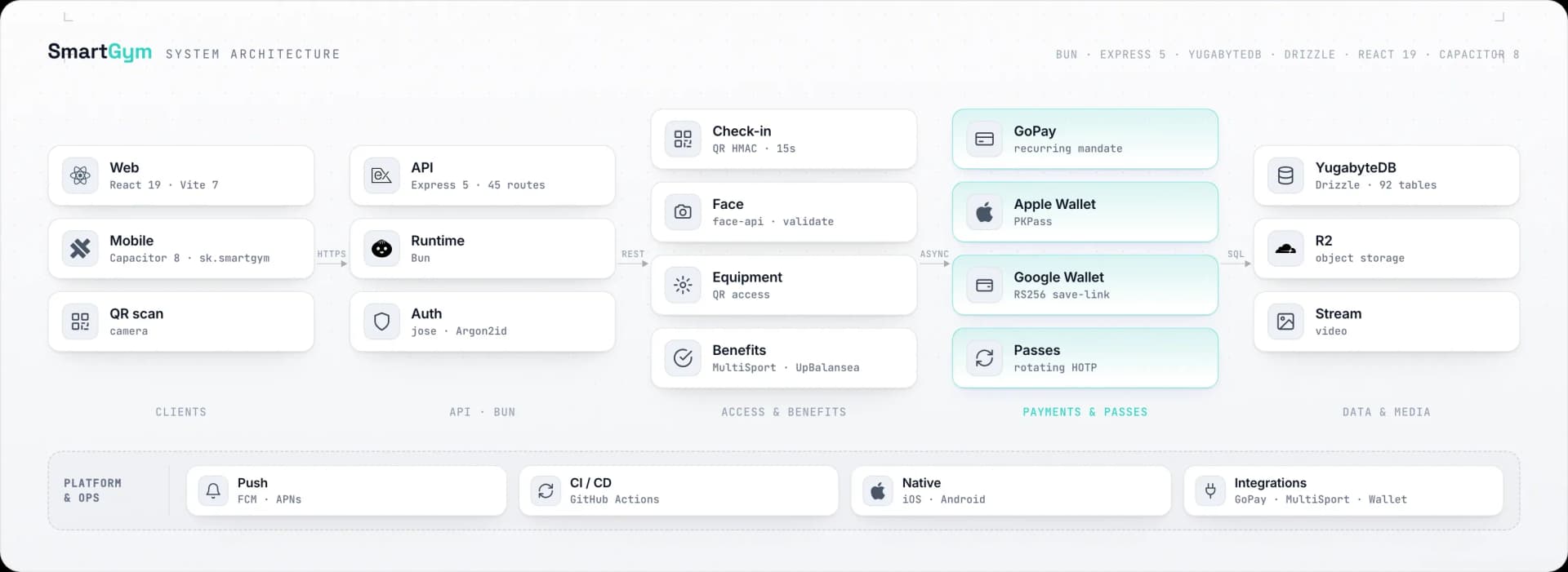Viewport: 1568px width, 572px height.
Task: Click the 'PAYMENTS & PASSES' column label
Action: point(1085,412)
